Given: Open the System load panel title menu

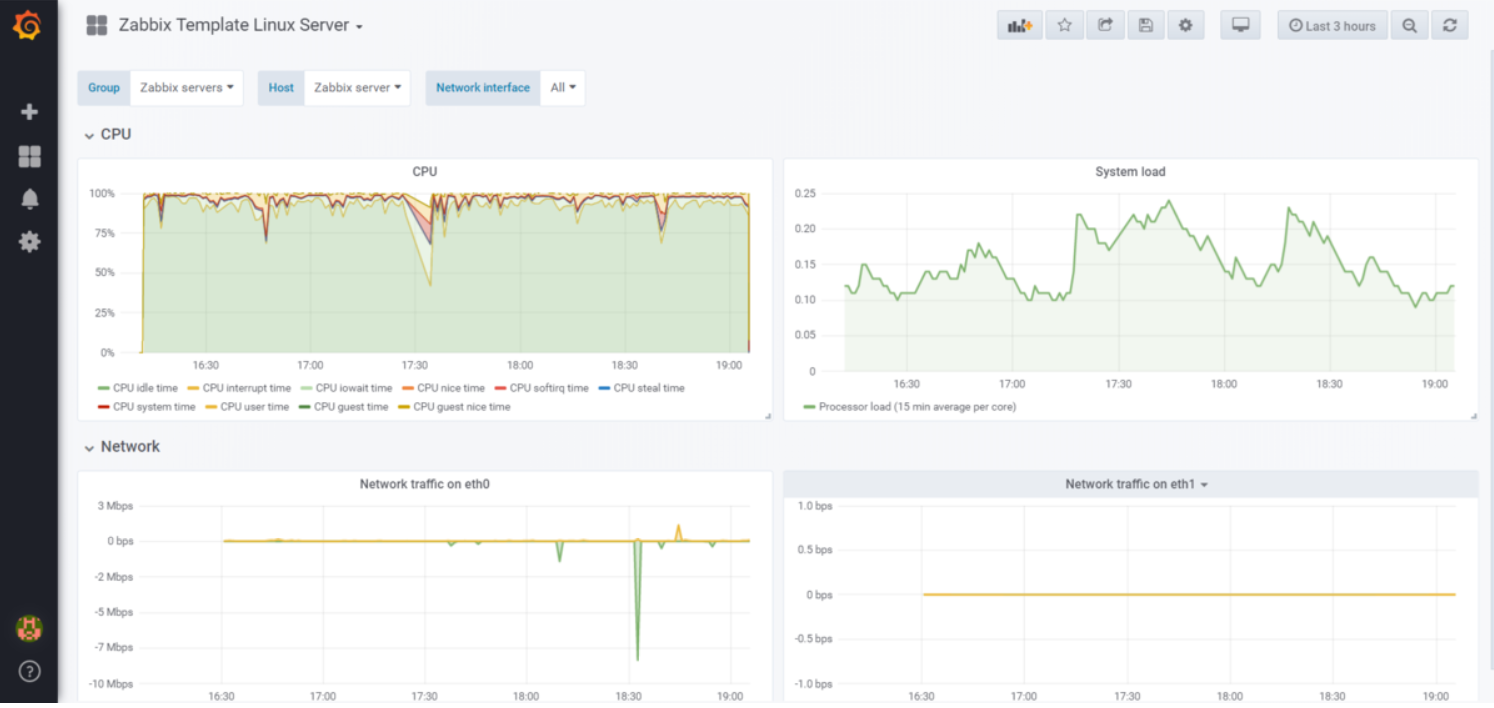Looking at the screenshot, I should [x=1130, y=172].
